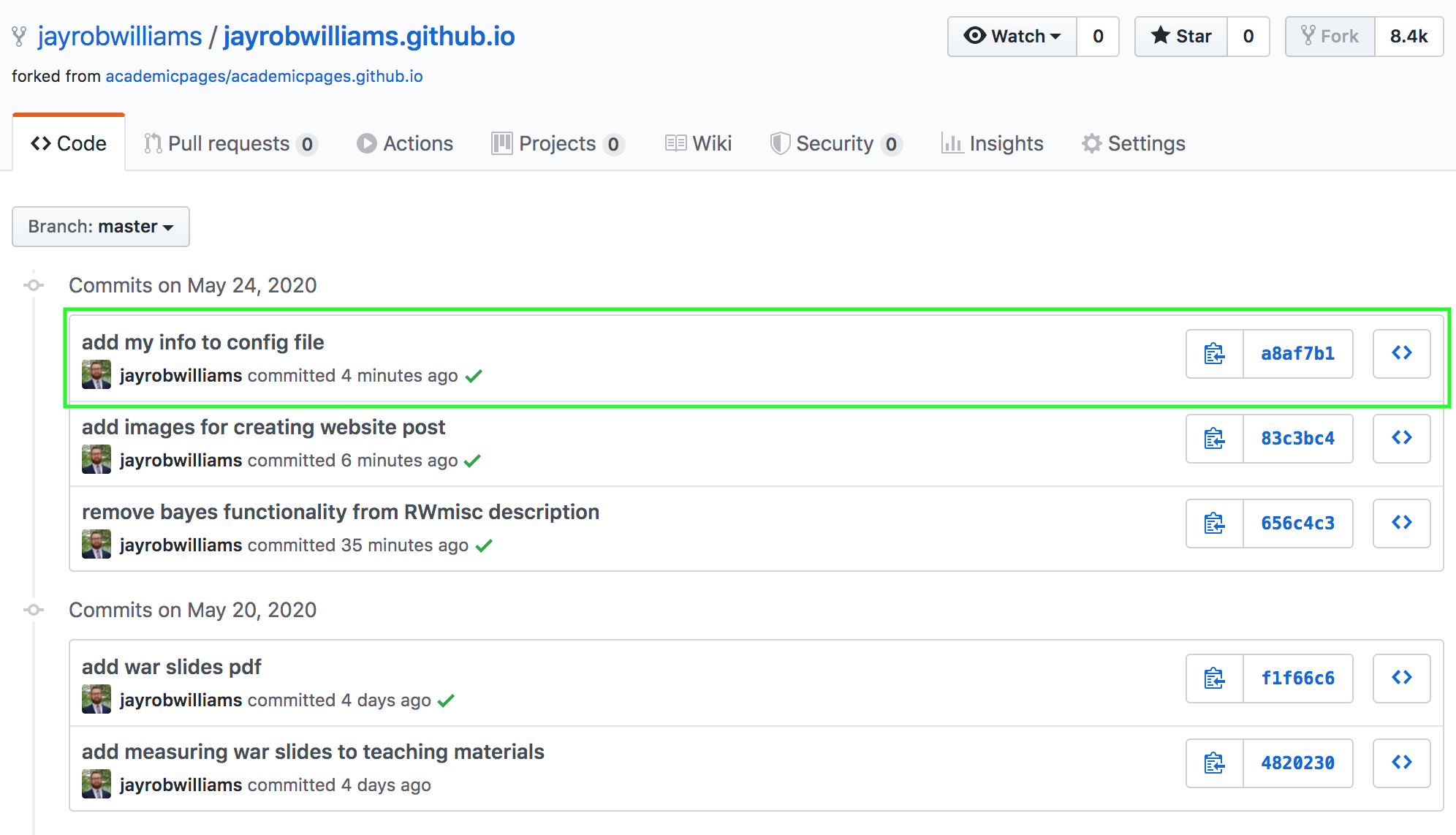Open academicpages/academicpages.github.io upstream link
Screen dimensions: 1456x835
coord(264,77)
